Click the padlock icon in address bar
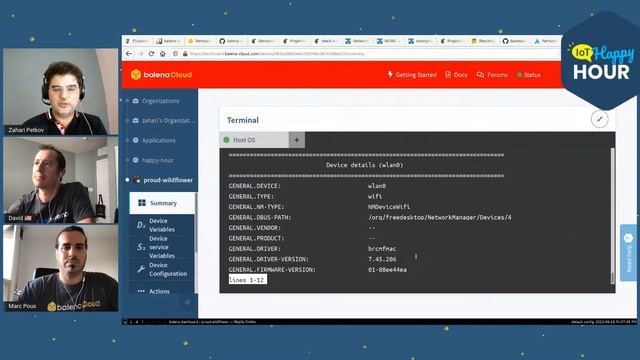 (x=185, y=53)
